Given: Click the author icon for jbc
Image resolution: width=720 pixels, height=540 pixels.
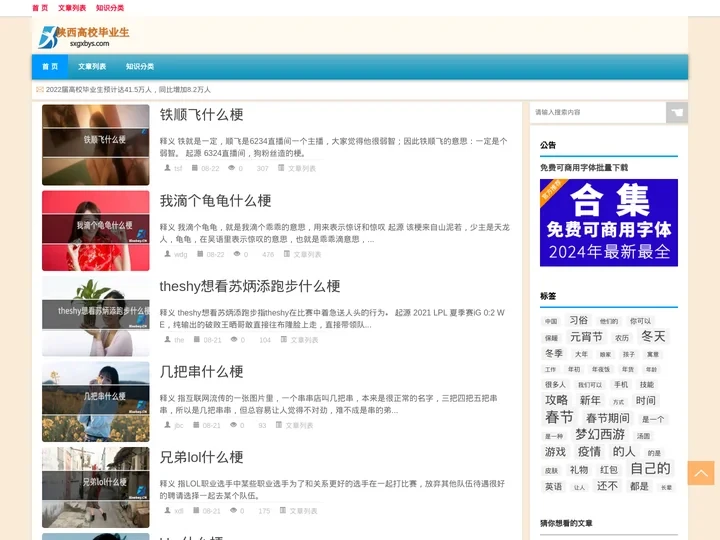Looking at the screenshot, I should point(168,425).
